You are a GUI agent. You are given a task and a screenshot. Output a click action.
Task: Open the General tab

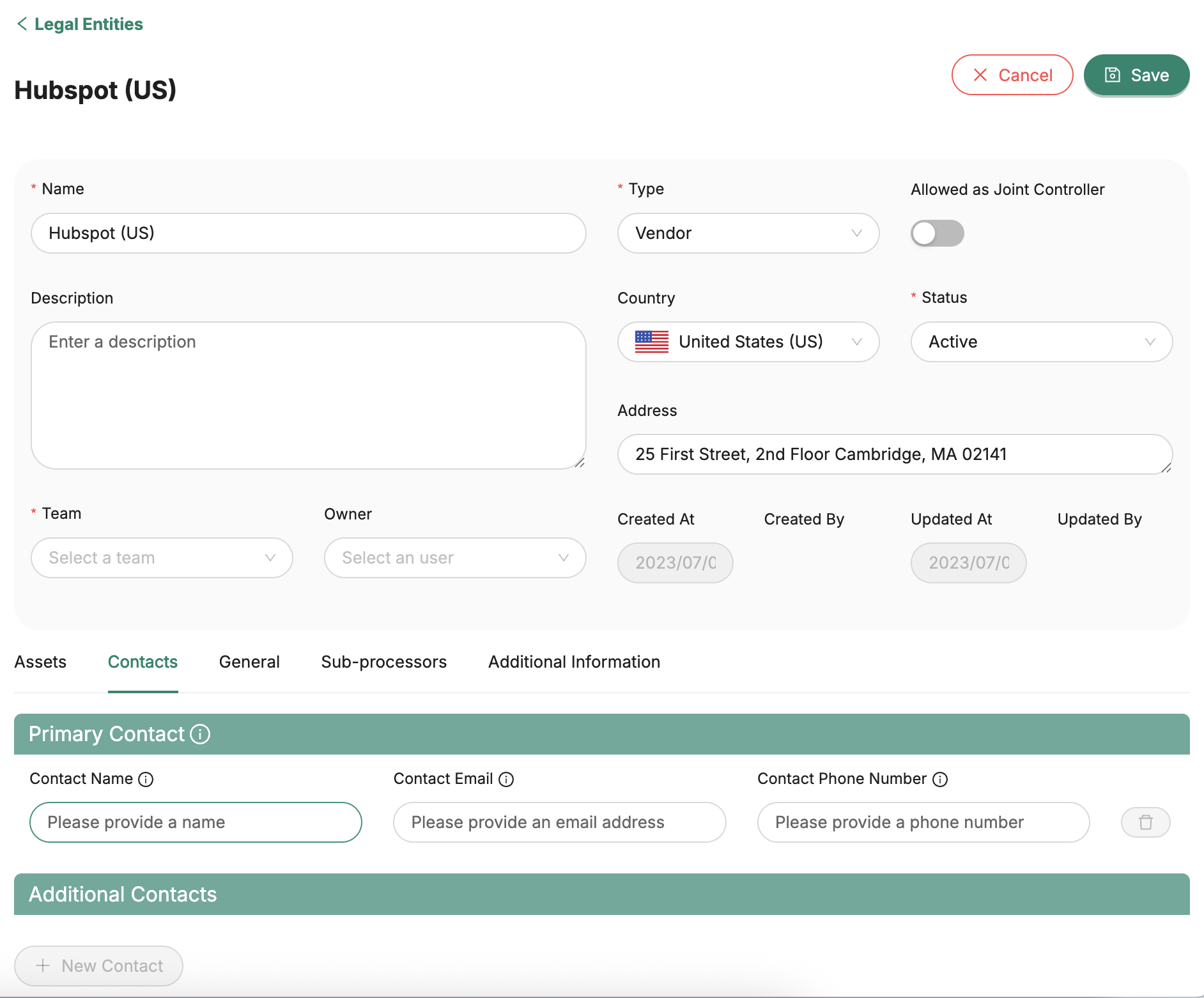click(x=249, y=662)
